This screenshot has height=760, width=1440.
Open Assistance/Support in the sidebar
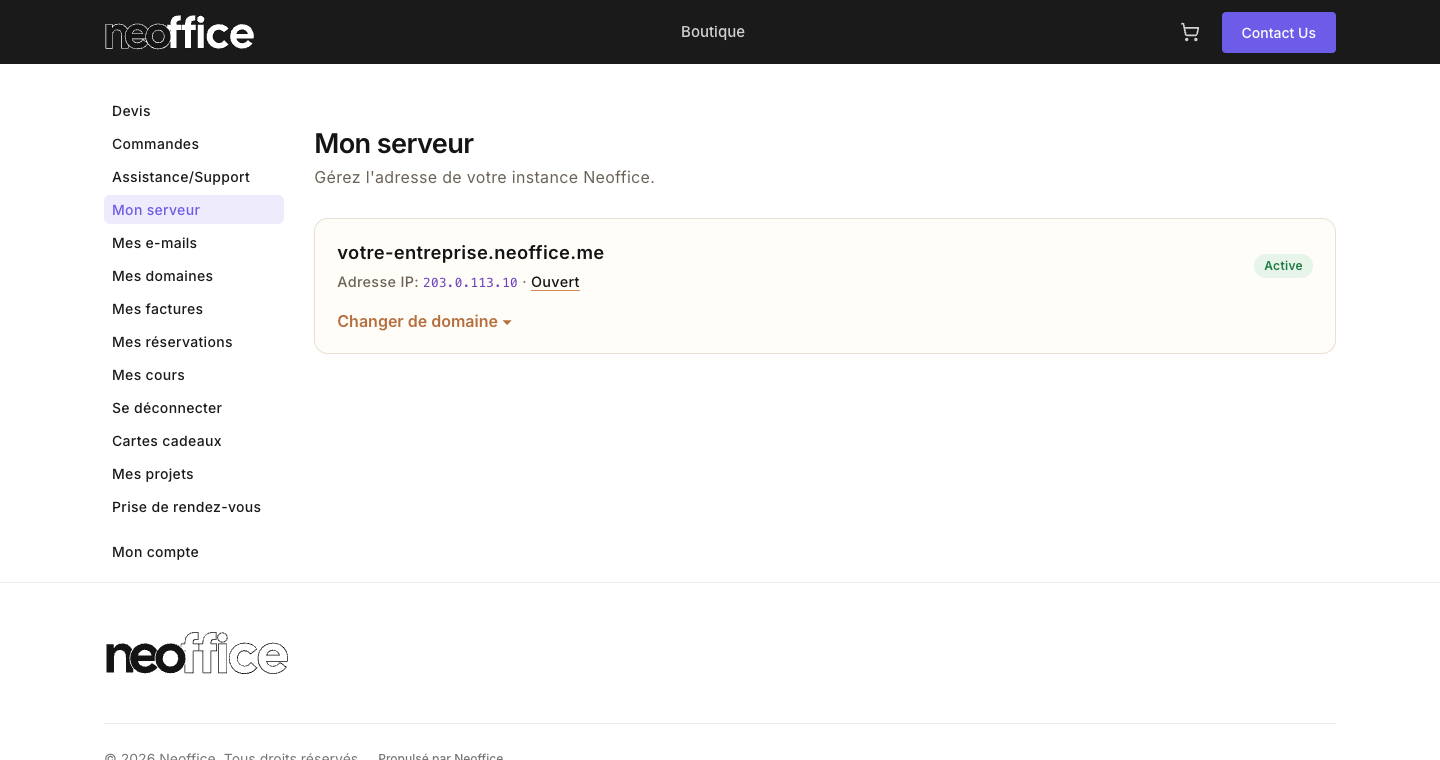pyautogui.click(x=194, y=177)
